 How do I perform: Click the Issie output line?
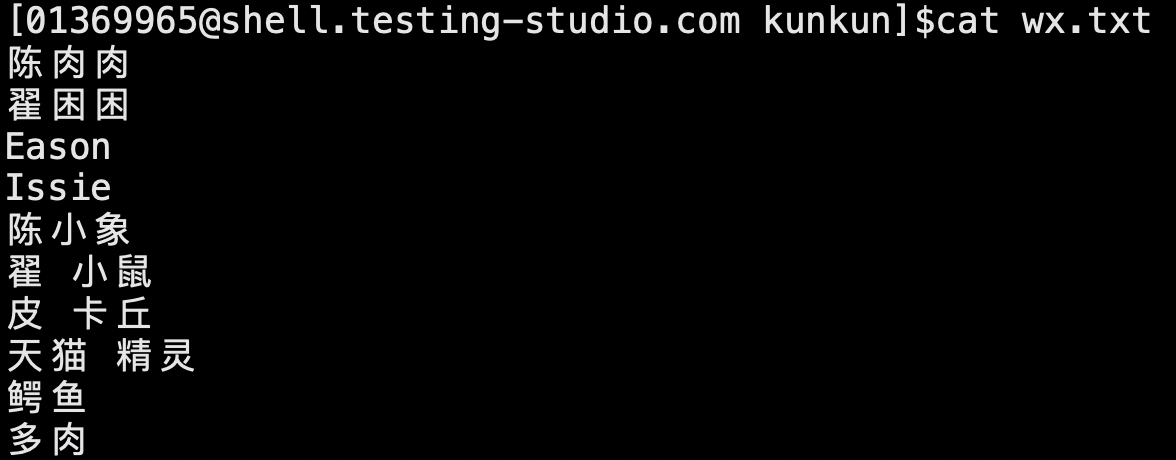tap(58, 187)
